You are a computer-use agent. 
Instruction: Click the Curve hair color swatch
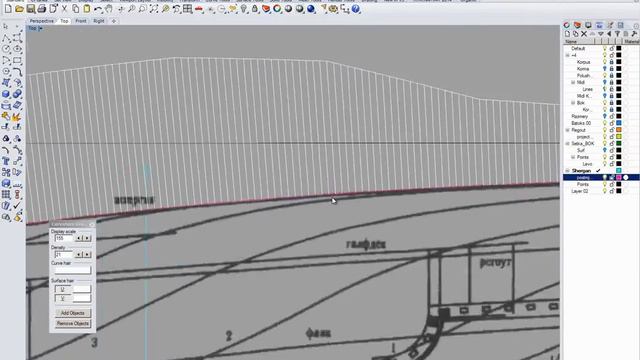pyautogui.click(x=73, y=270)
